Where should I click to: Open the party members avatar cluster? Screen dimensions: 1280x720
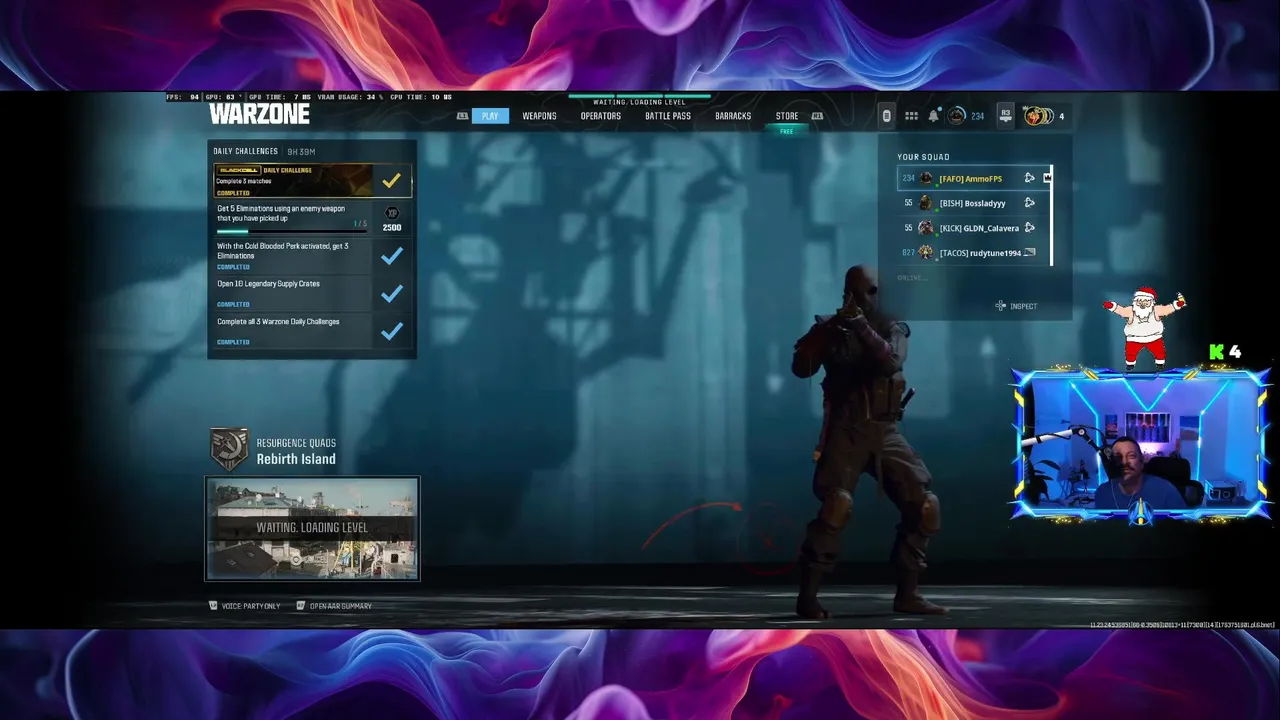tap(1038, 116)
